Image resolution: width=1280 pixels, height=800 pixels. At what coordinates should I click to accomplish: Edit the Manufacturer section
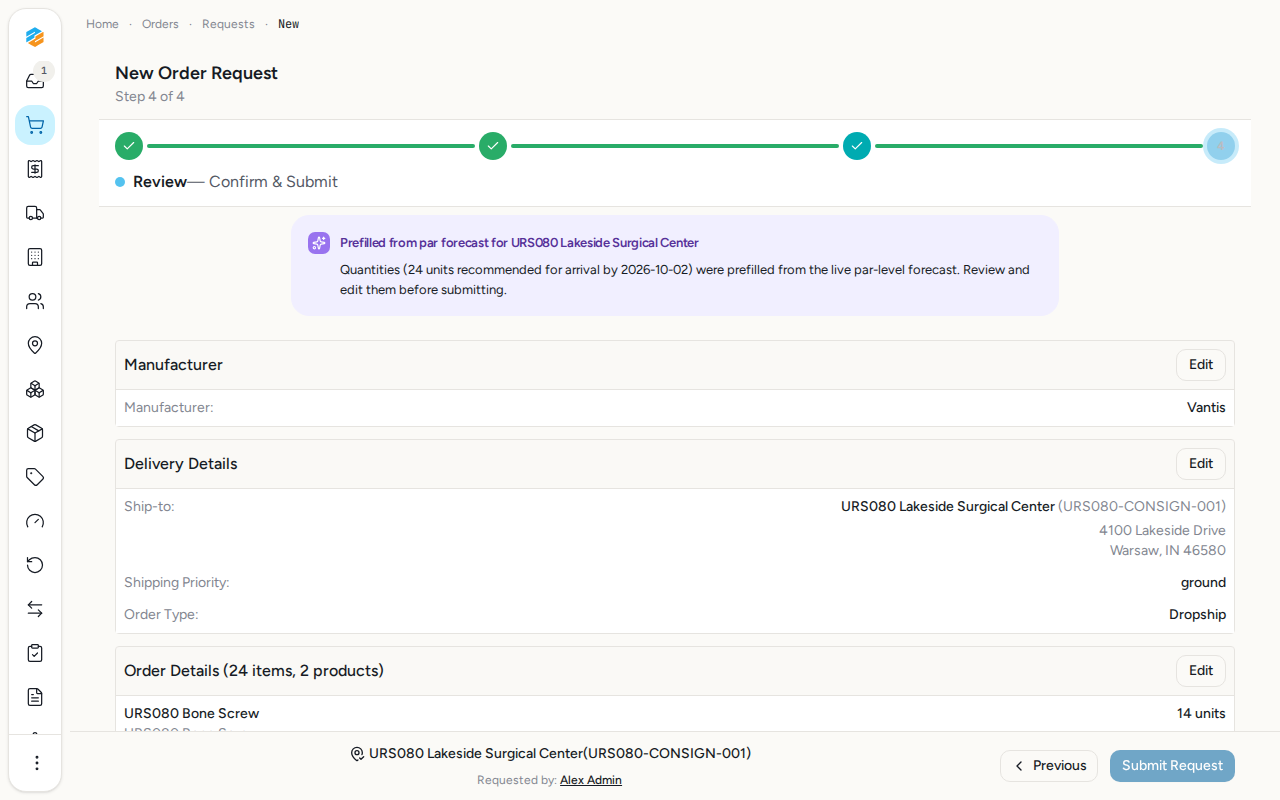1201,365
